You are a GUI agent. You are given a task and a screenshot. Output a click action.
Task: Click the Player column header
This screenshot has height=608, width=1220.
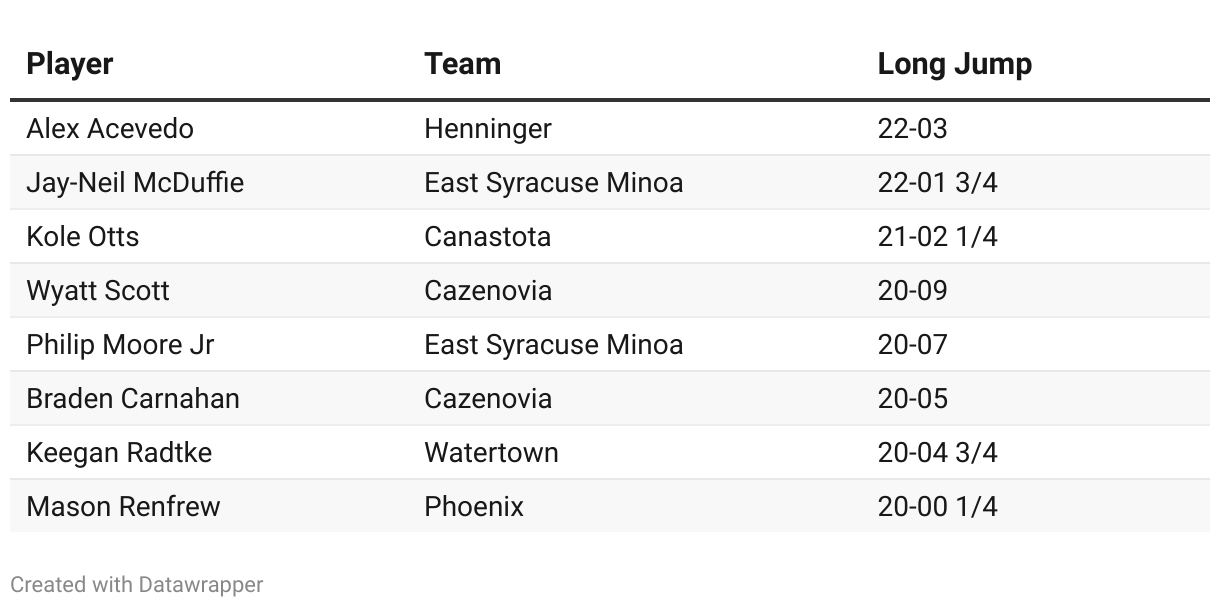69,64
